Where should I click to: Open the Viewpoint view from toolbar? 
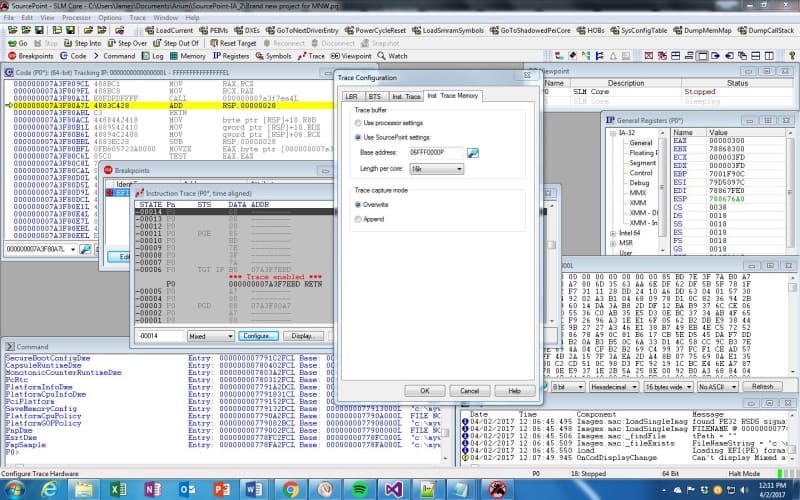point(351,56)
